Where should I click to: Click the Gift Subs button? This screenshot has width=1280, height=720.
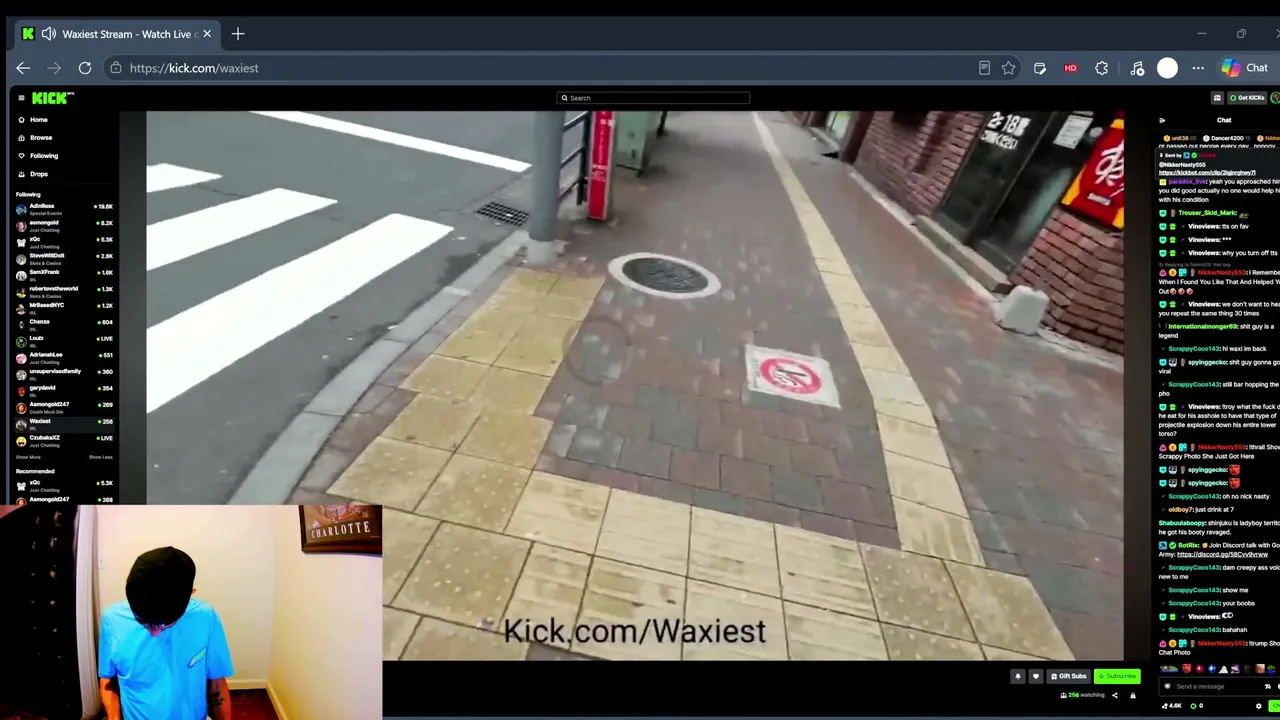tap(1068, 677)
